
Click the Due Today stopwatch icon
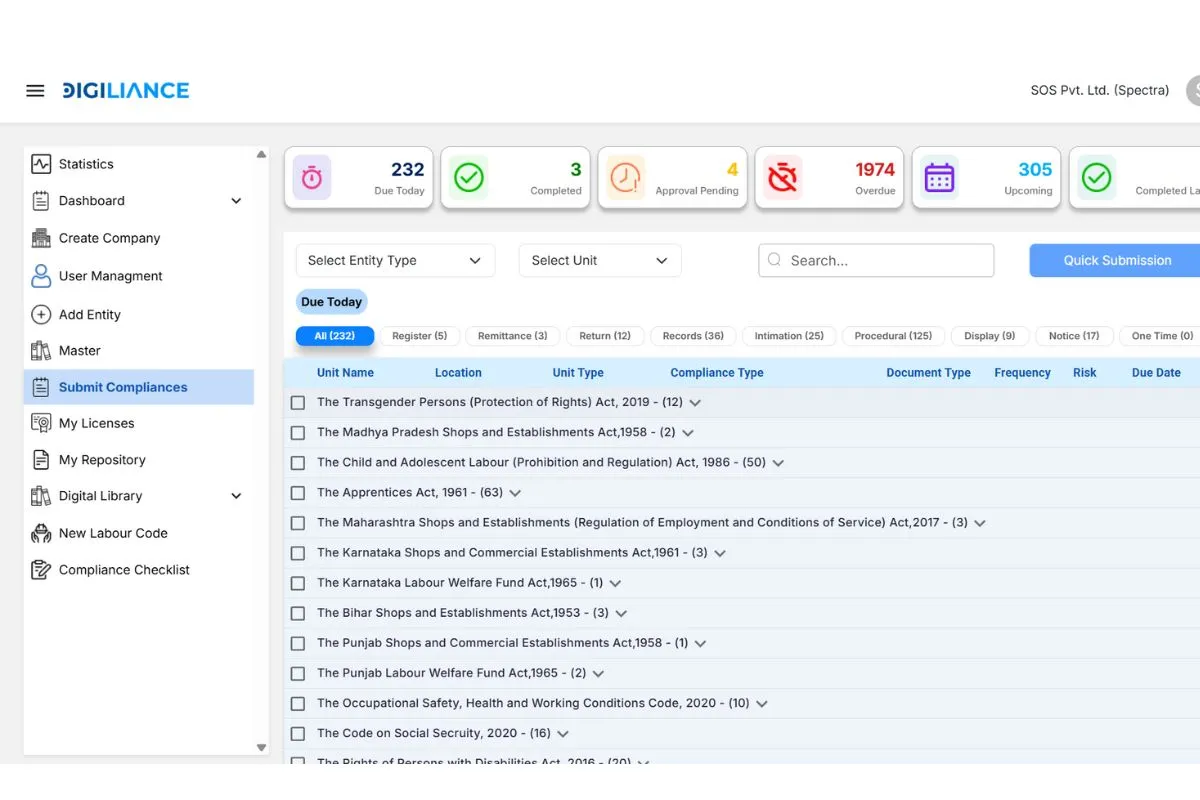click(312, 178)
